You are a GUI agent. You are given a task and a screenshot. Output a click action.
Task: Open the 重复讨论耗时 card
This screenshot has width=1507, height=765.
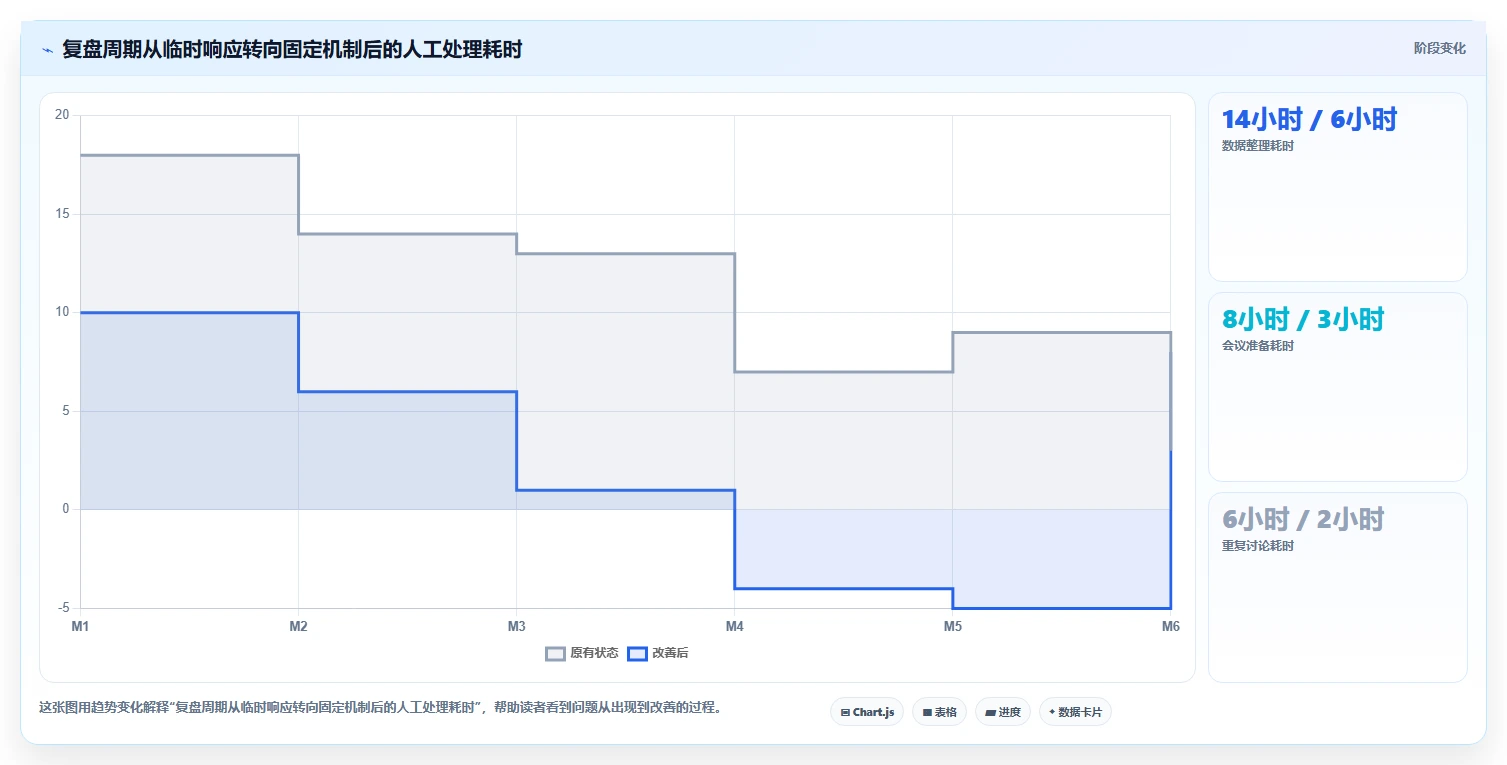[1338, 587]
